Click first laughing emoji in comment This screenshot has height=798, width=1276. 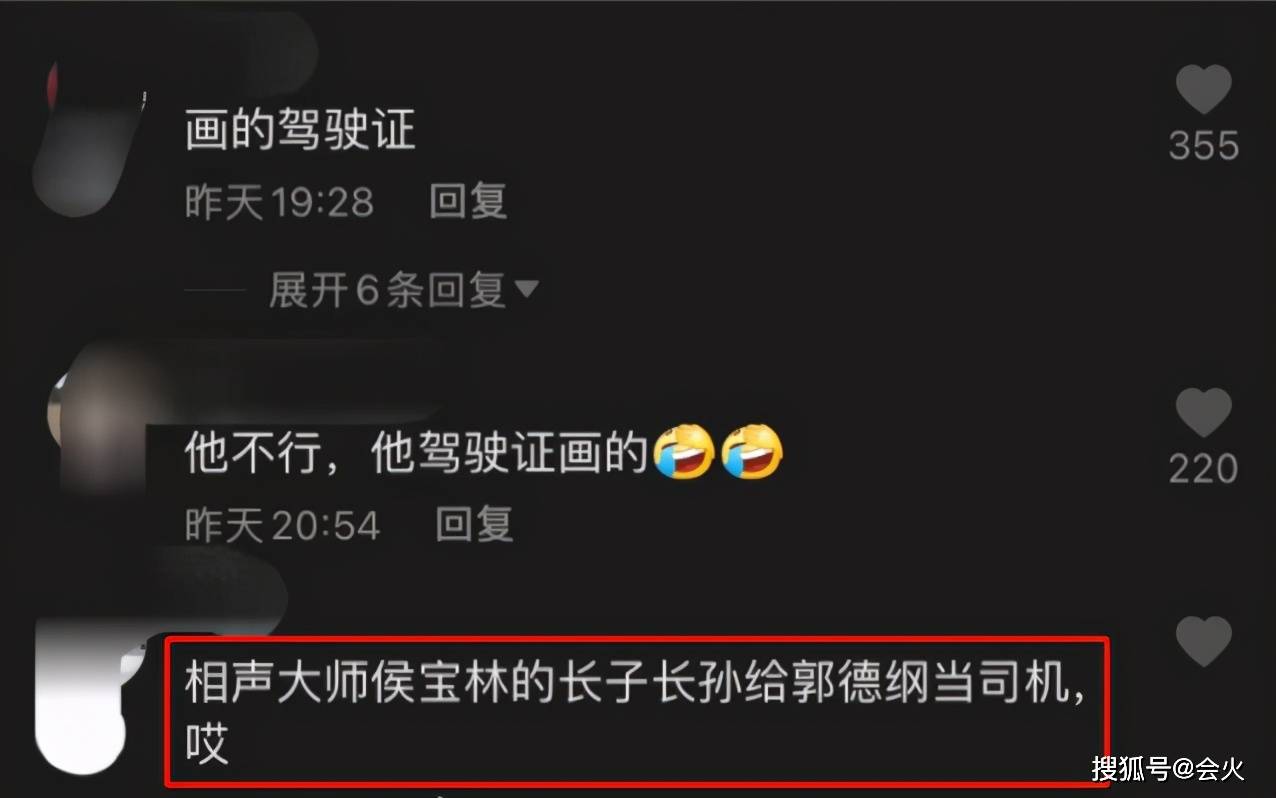[x=684, y=453]
